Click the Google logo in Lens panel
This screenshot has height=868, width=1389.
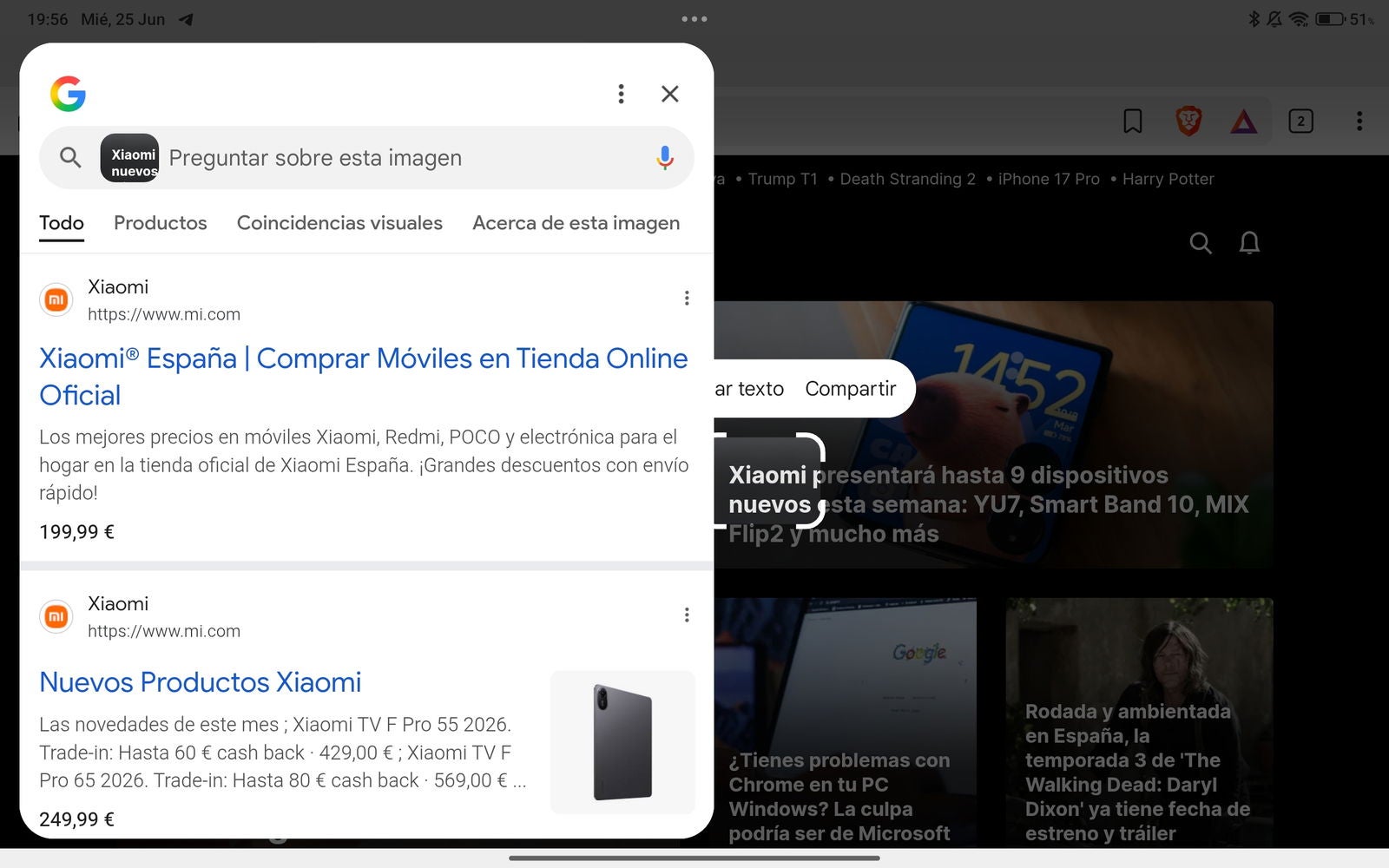[68, 94]
